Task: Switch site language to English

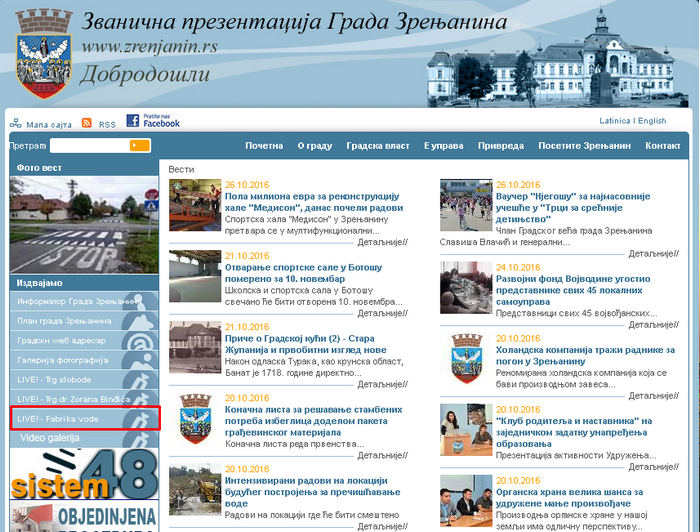Action: (x=652, y=121)
